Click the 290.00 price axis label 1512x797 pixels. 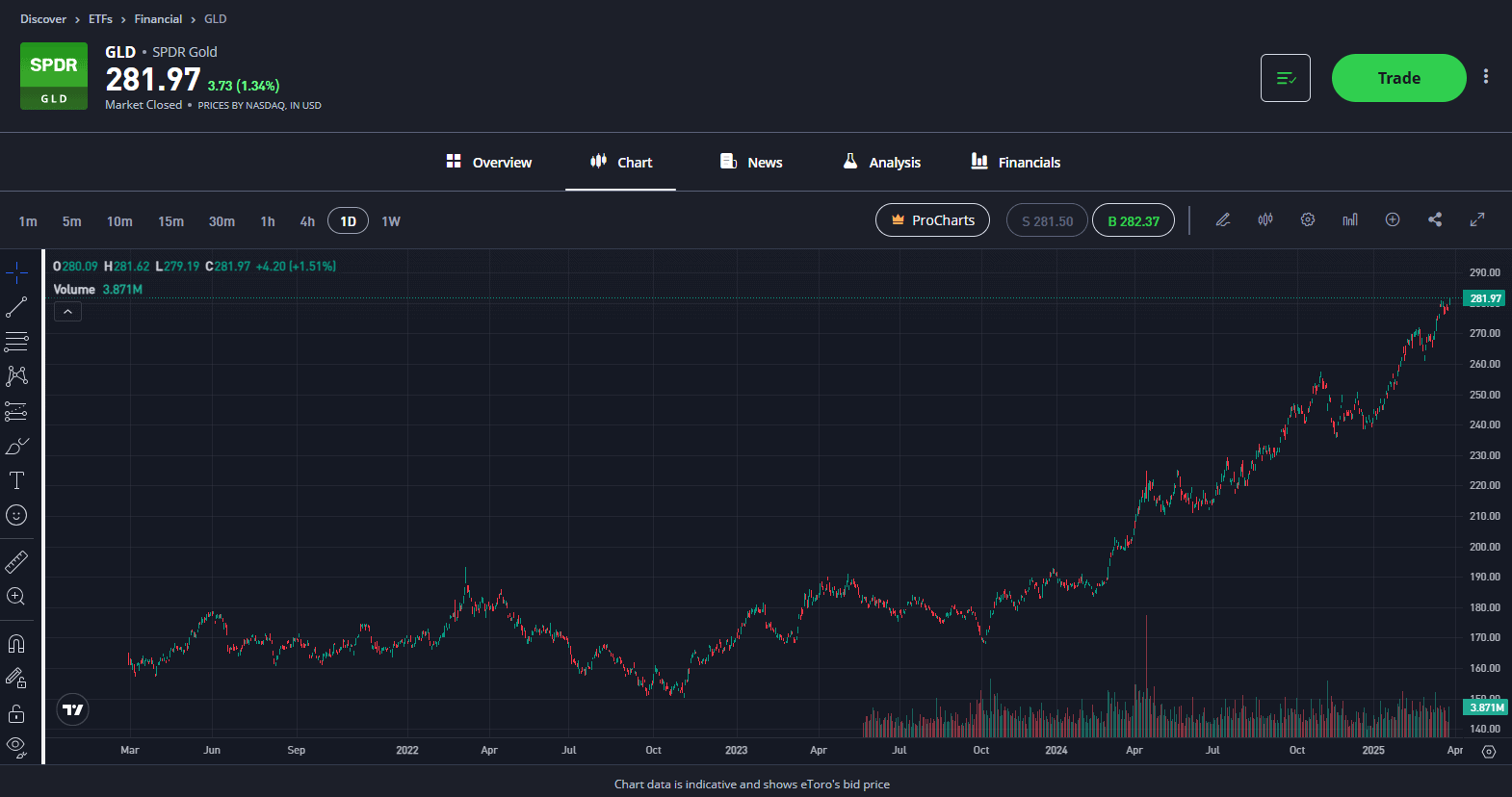point(1485,272)
